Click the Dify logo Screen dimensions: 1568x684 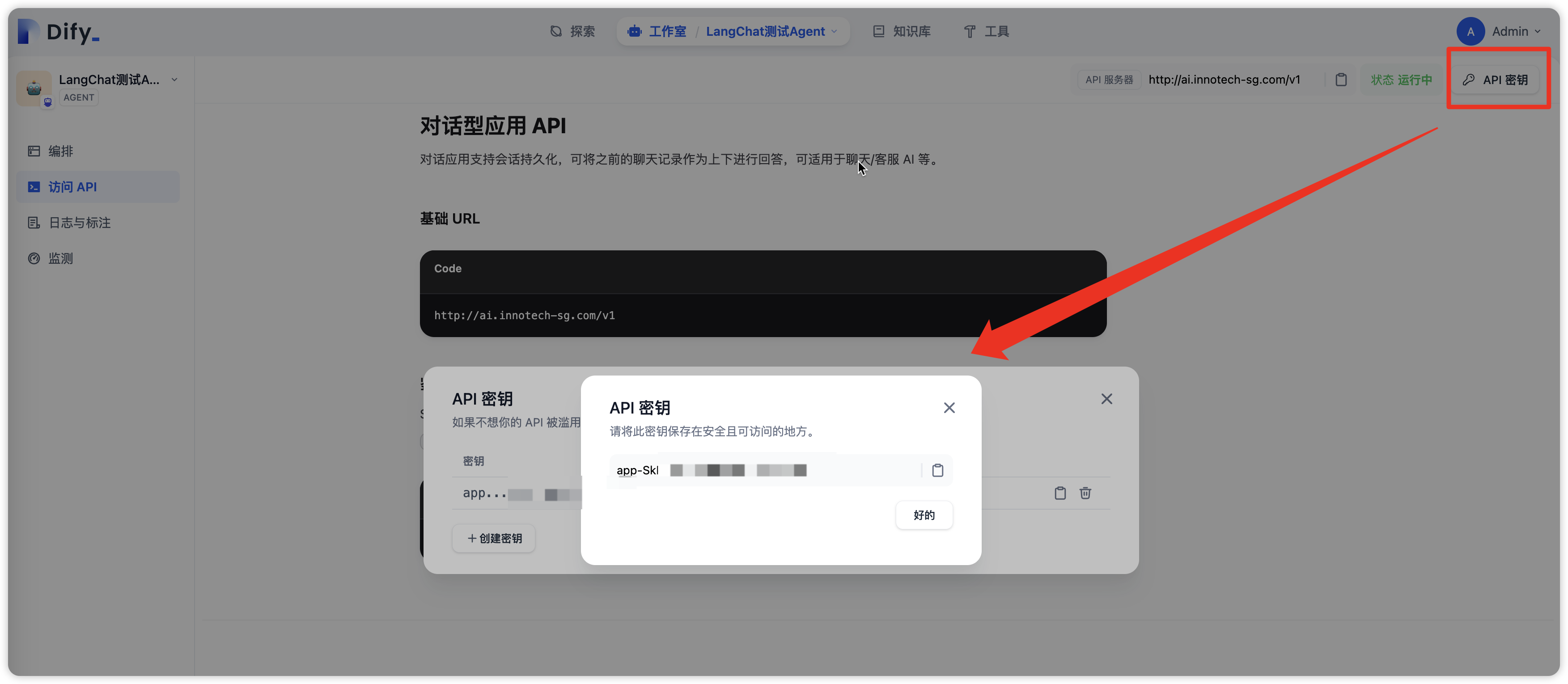[59, 31]
